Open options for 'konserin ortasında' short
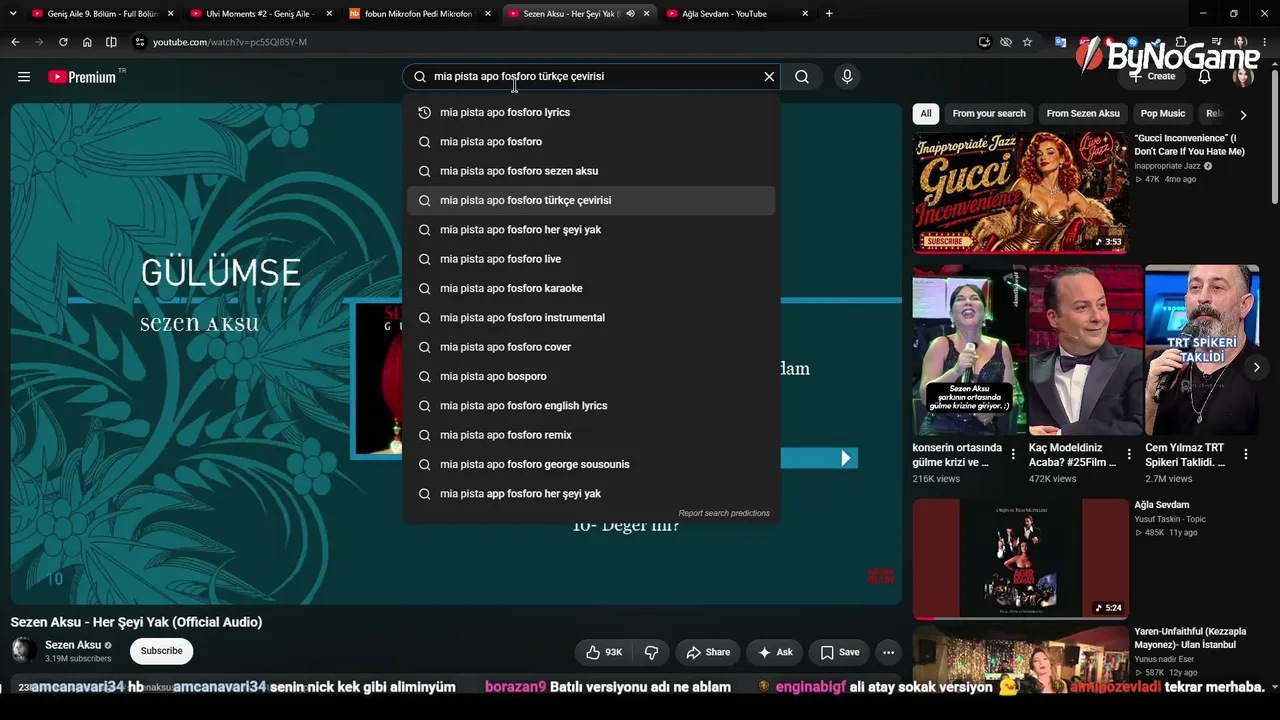 pyautogui.click(x=1013, y=455)
